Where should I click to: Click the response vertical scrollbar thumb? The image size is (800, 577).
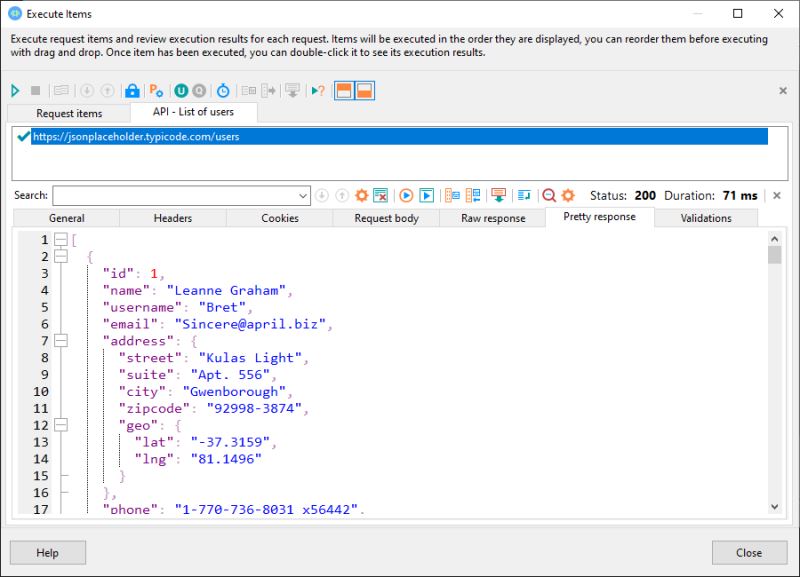coord(774,255)
